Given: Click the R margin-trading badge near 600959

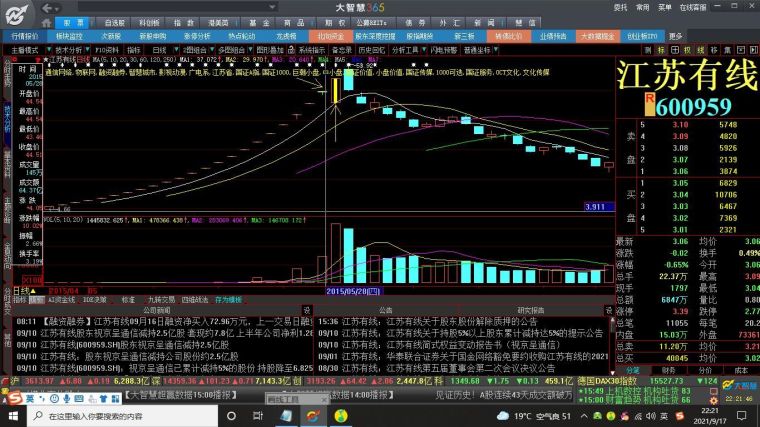Looking at the screenshot, I should click(650, 104).
